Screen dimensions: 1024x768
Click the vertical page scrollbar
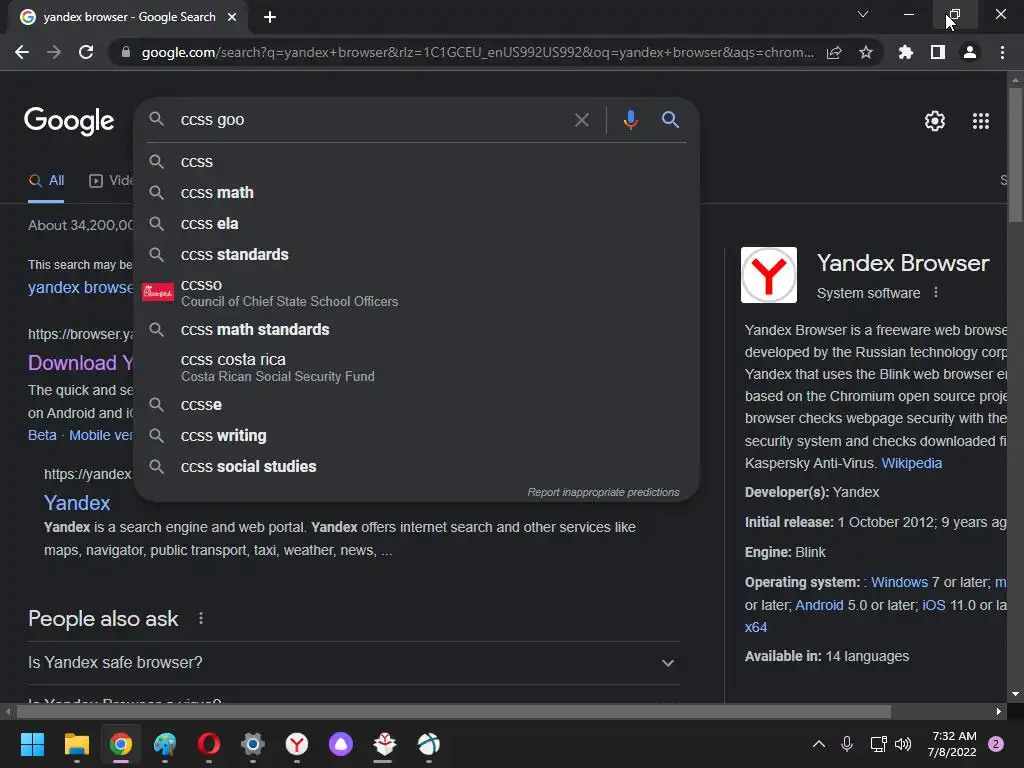pos(1015,155)
